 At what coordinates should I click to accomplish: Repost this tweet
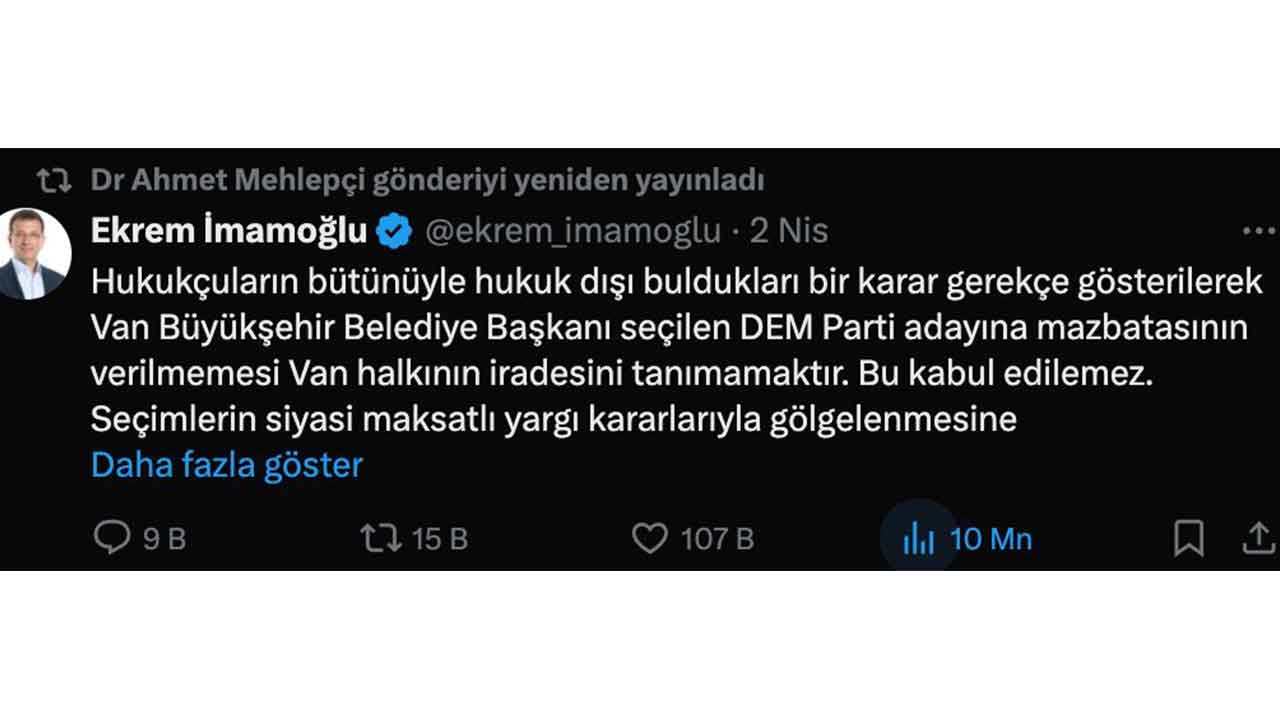380,538
